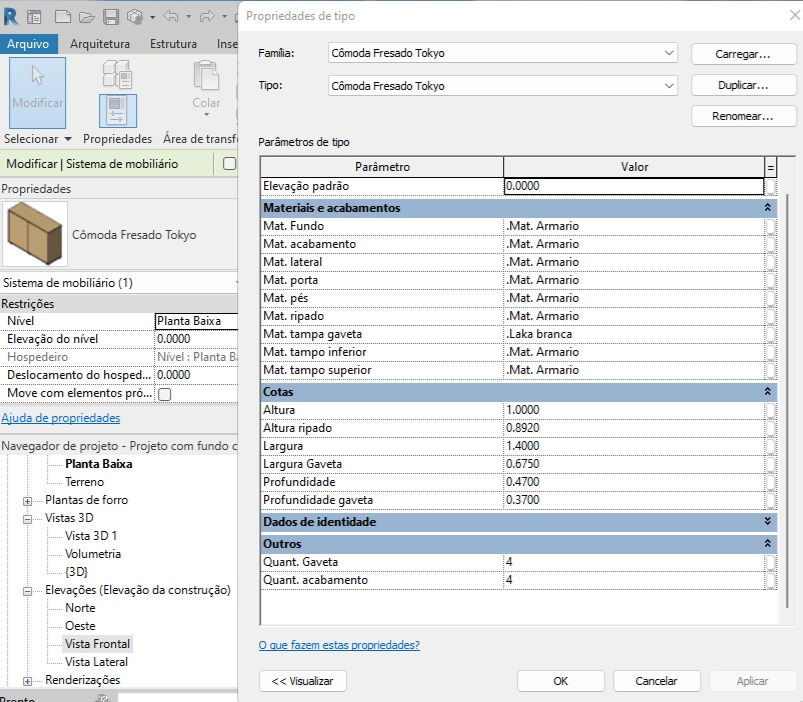Click the Revit R application logo
Image resolution: width=803 pixels, height=702 pixels.
pyautogui.click(x=10, y=16)
